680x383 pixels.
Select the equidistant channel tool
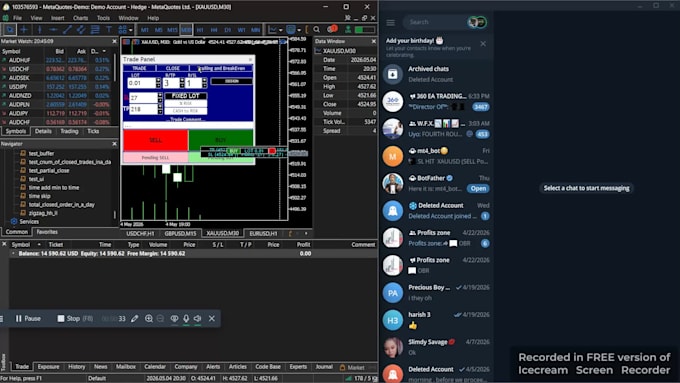pos(81,29)
